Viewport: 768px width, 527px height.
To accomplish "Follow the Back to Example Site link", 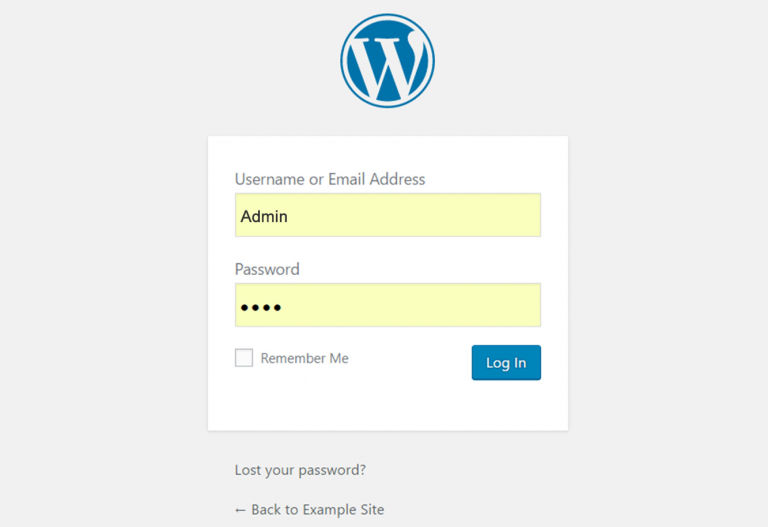I will [x=310, y=509].
